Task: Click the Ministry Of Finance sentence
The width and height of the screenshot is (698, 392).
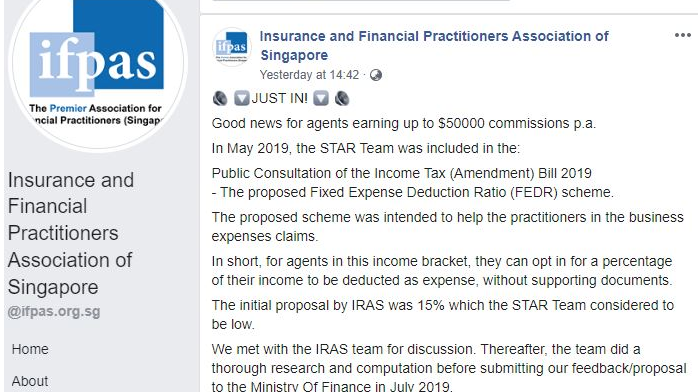Action: click(x=449, y=368)
